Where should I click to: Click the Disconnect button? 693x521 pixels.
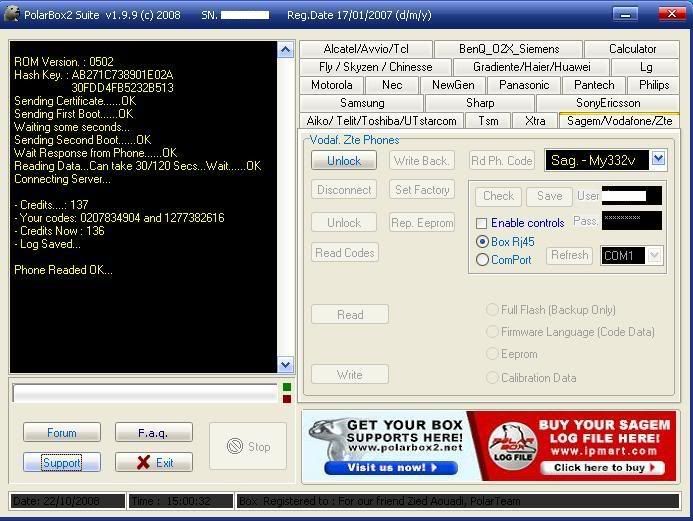344,190
